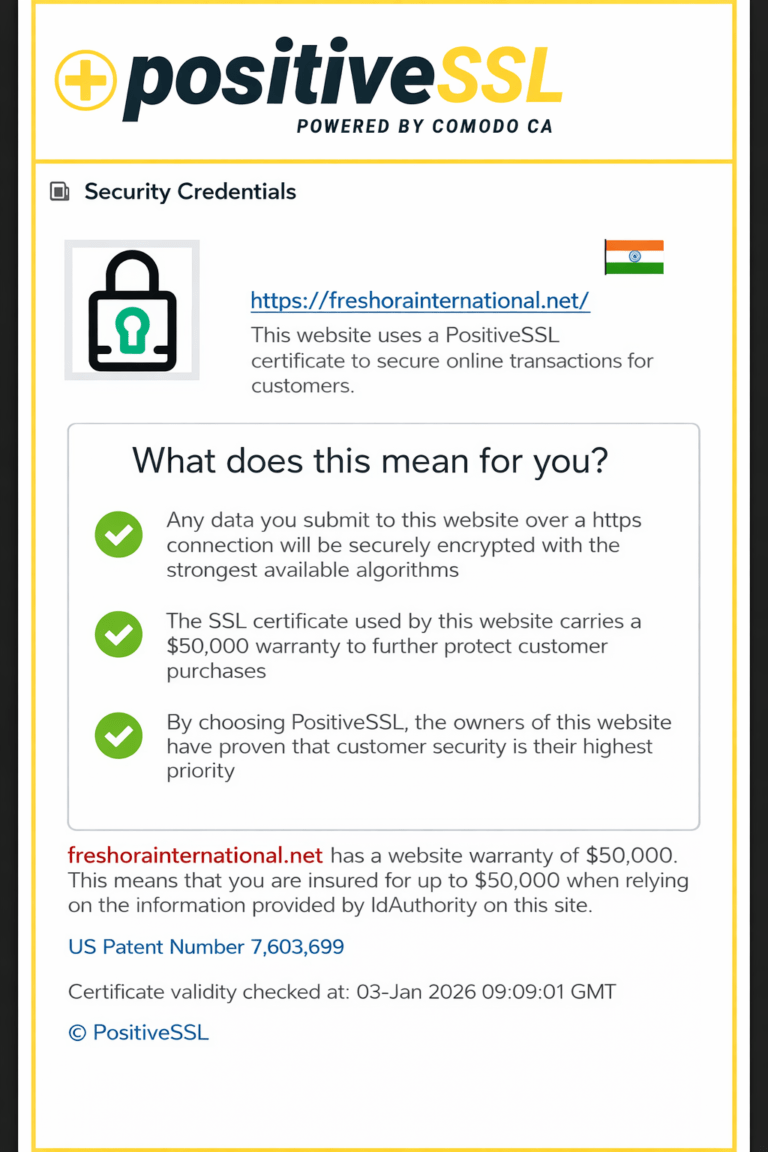Click the green checkmark beside $50,000 warranty text

pyautogui.click(x=119, y=634)
